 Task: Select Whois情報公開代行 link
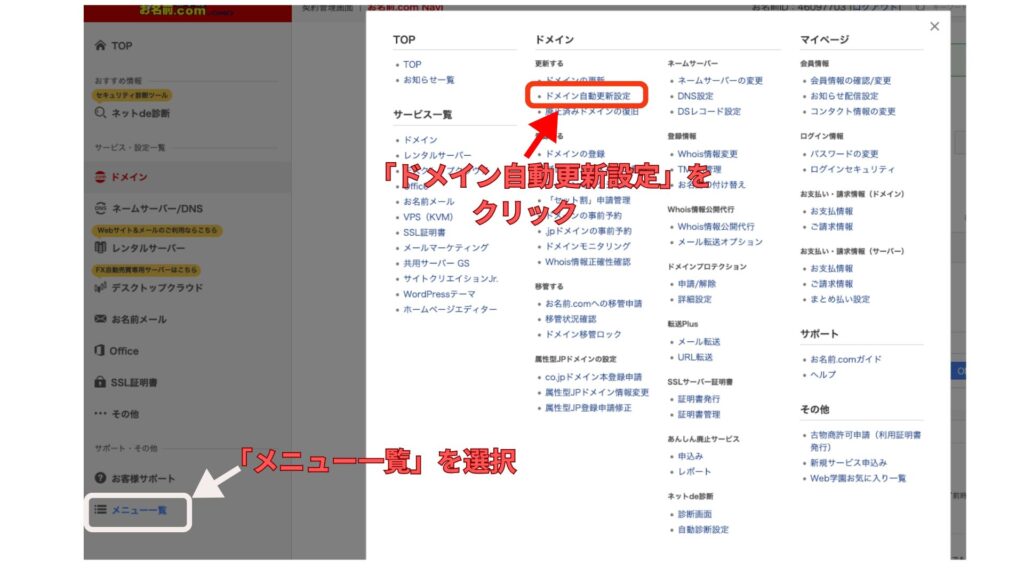click(x=716, y=227)
